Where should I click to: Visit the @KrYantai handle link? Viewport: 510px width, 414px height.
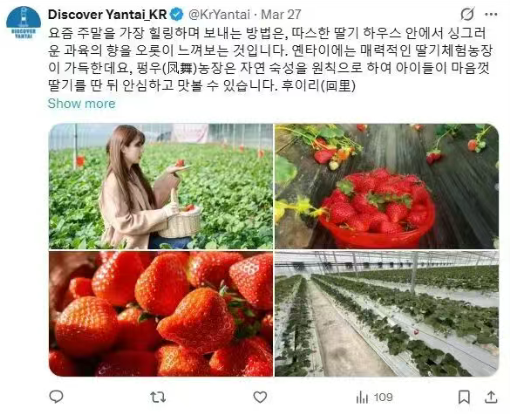pyautogui.click(x=219, y=14)
